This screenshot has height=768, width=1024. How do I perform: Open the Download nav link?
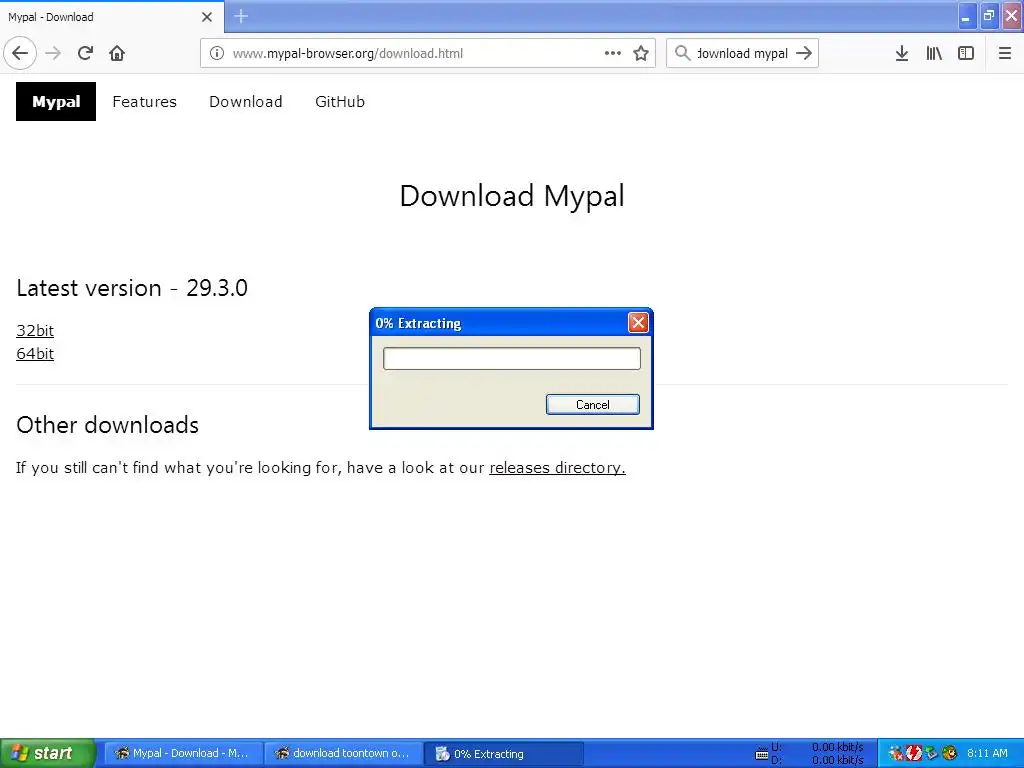[x=246, y=102]
